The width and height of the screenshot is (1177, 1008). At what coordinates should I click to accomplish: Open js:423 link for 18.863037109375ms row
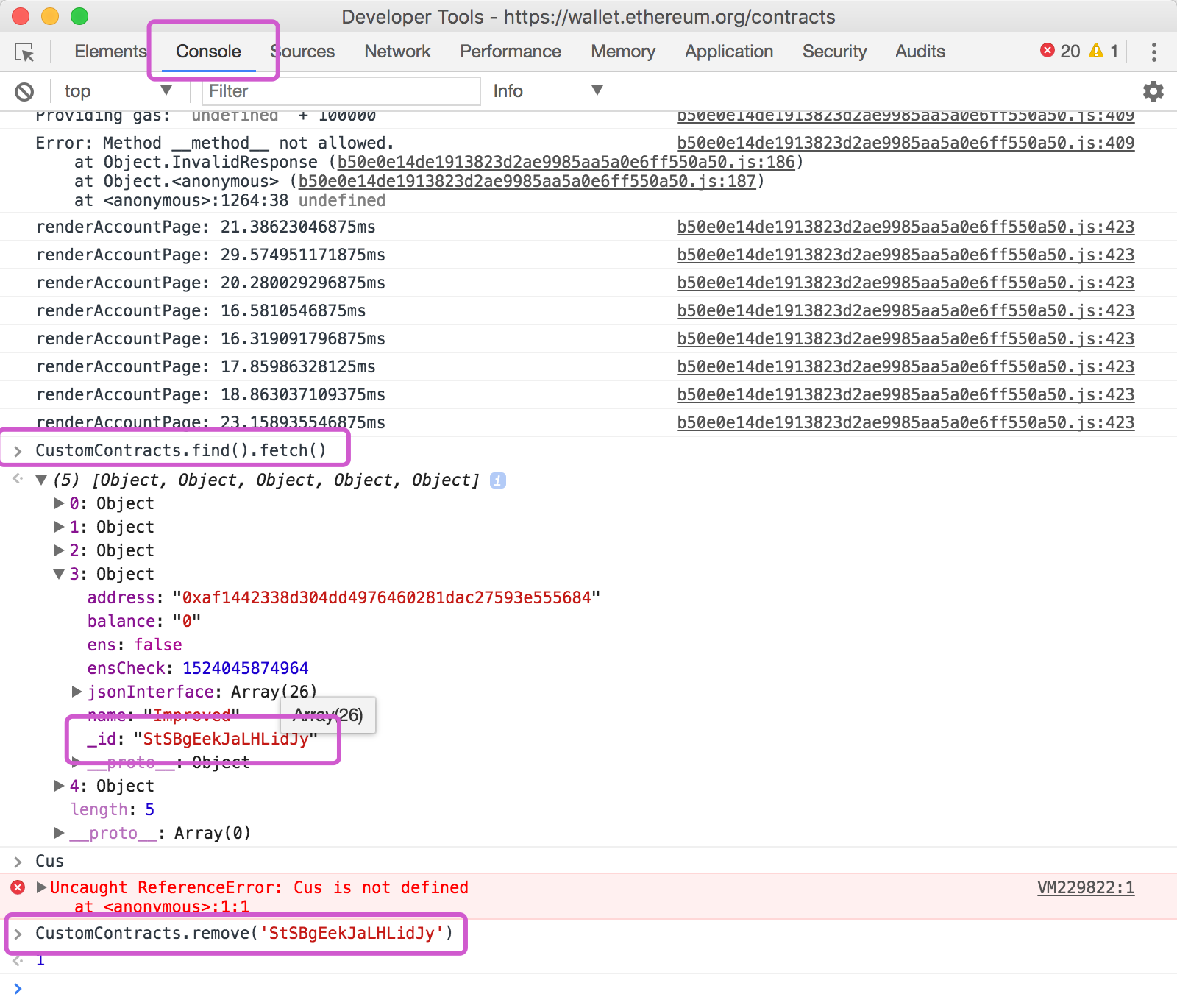(906, 394)
